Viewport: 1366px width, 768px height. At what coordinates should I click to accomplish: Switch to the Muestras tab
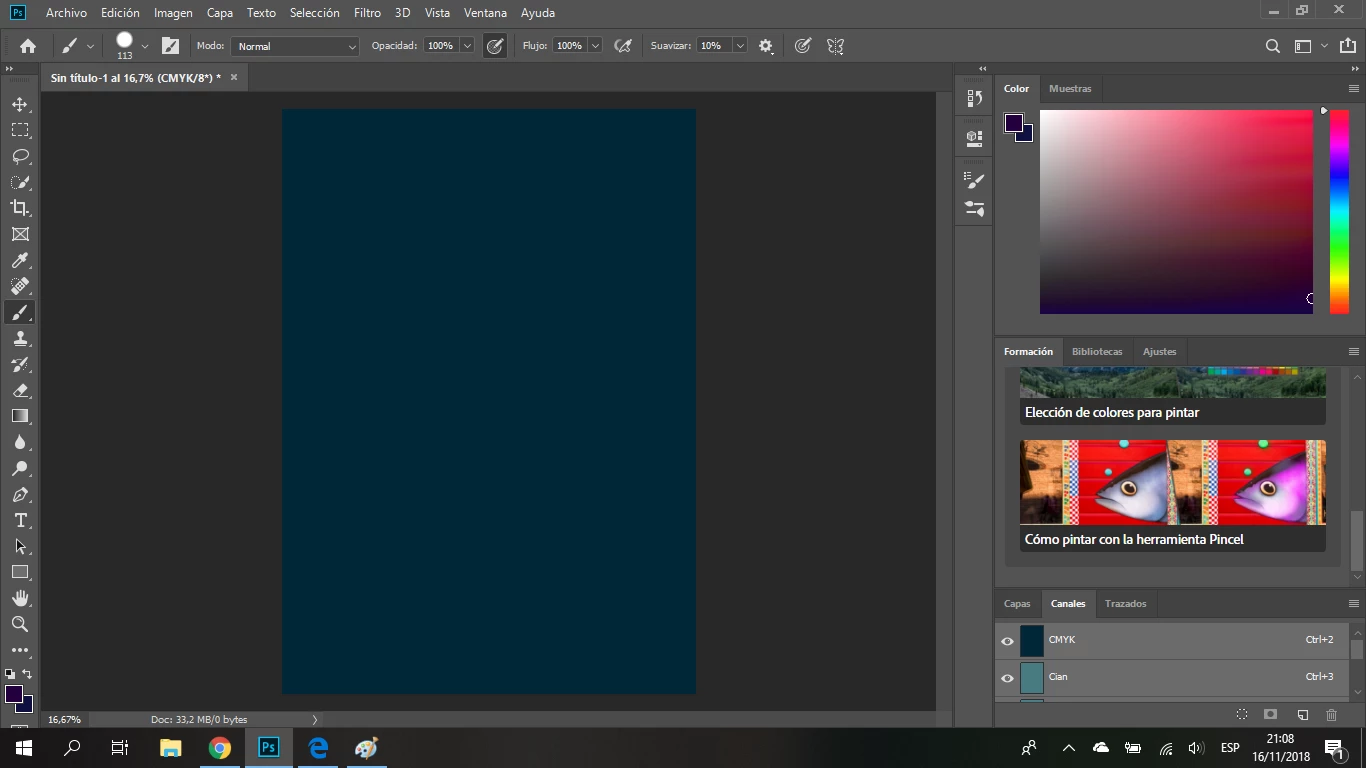click(x=1070, y=89)
